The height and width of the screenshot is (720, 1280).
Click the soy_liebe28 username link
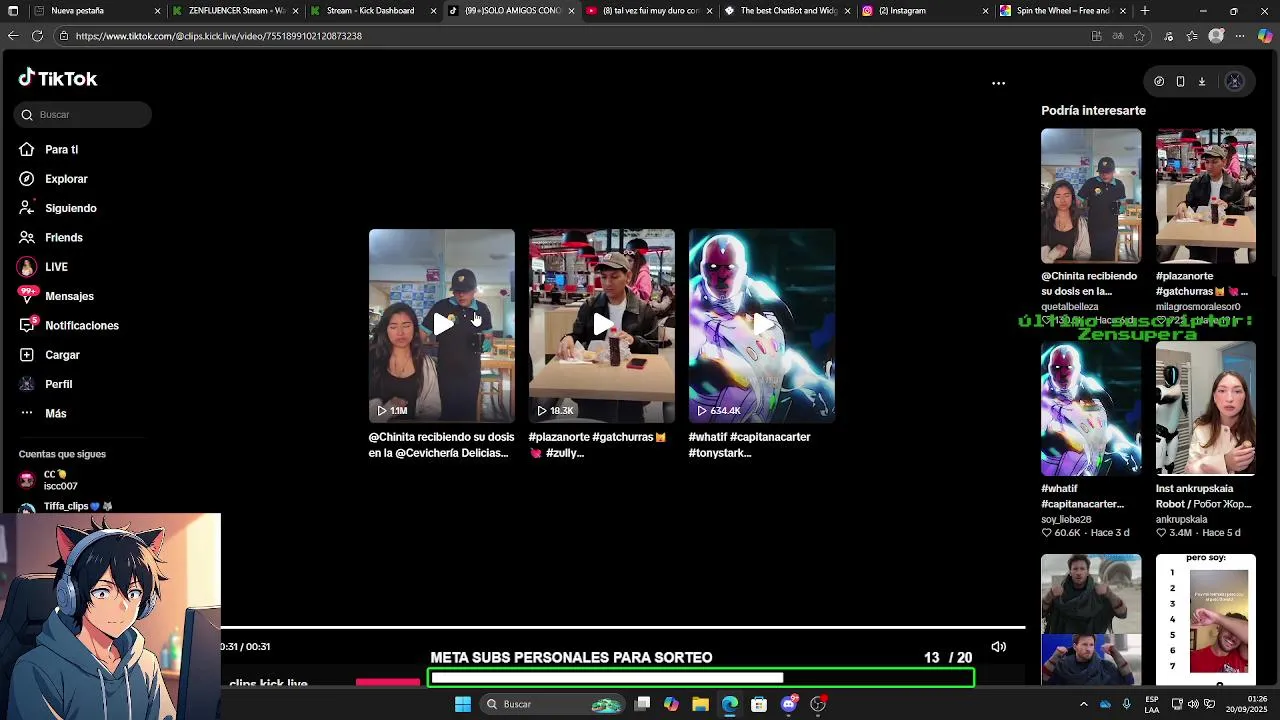(x=1066, y=520)
